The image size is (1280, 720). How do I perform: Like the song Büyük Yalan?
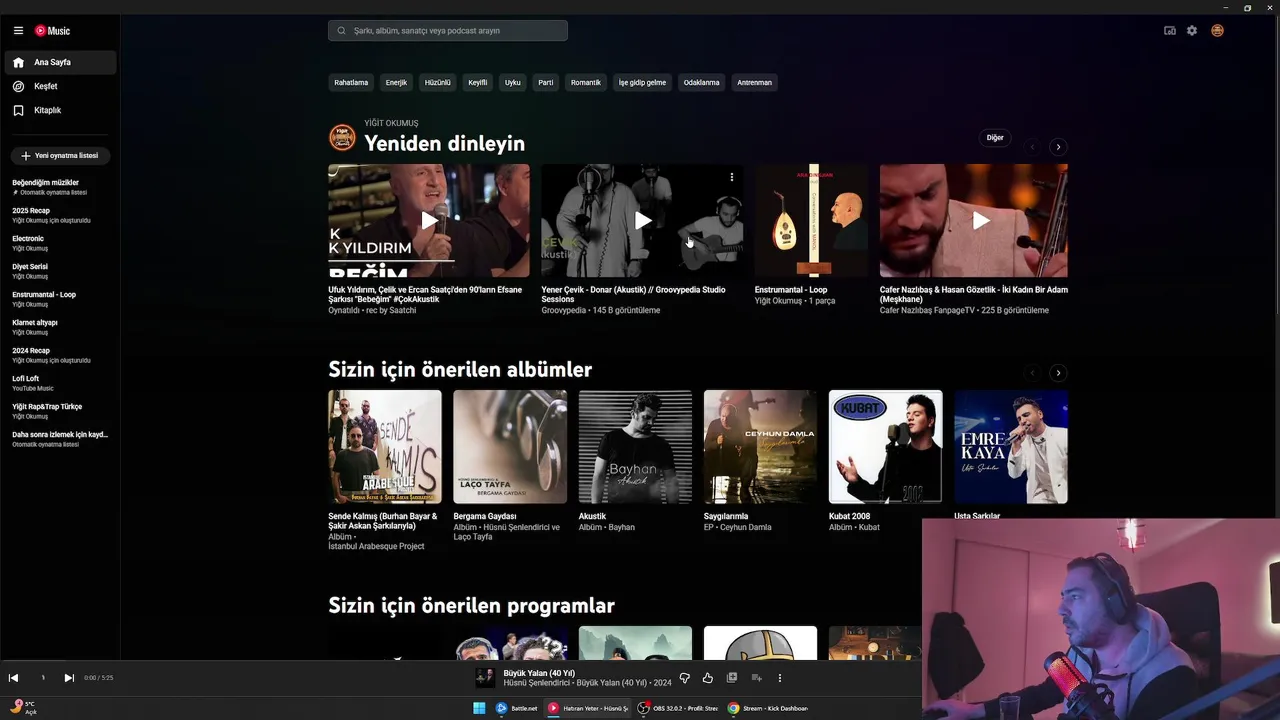[708, 678]
